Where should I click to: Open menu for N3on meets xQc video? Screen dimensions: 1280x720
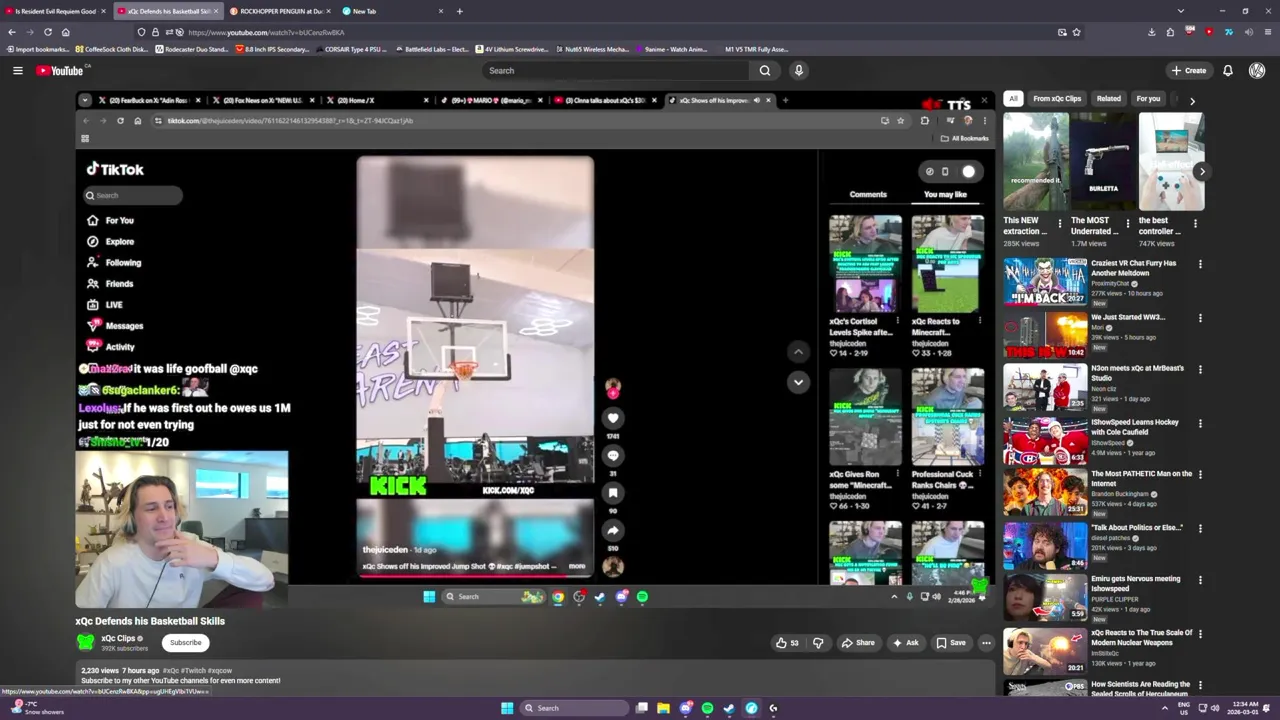1200,369
